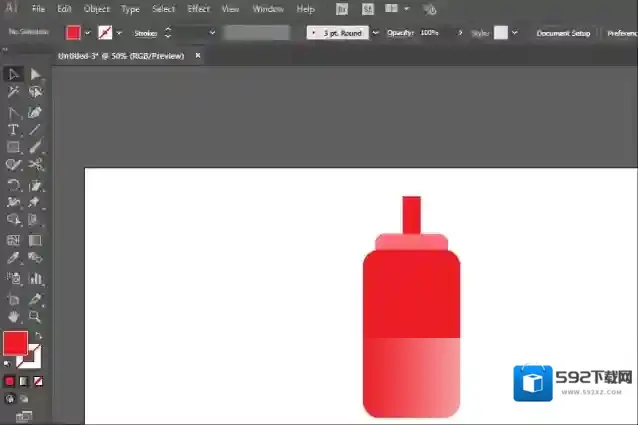Image resolution: width=638 pixels, height=425 pixels.
Task: Open the Style dropdown arrow
Action: [515, 32]
